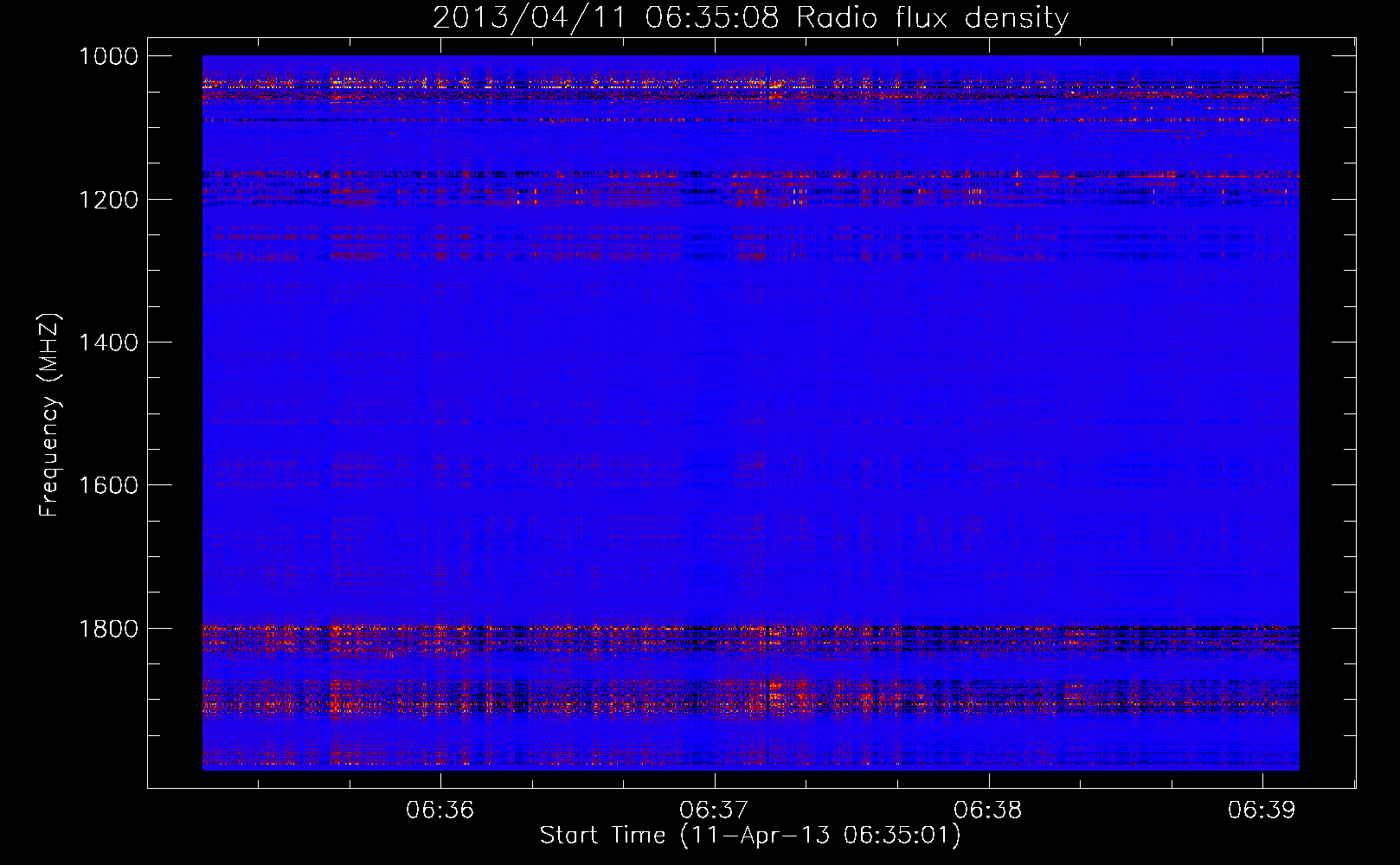Viewport: 1400px width, 865px height.
Task: Click the 06:37 time tick label
Action: click(x=714, y=810)
